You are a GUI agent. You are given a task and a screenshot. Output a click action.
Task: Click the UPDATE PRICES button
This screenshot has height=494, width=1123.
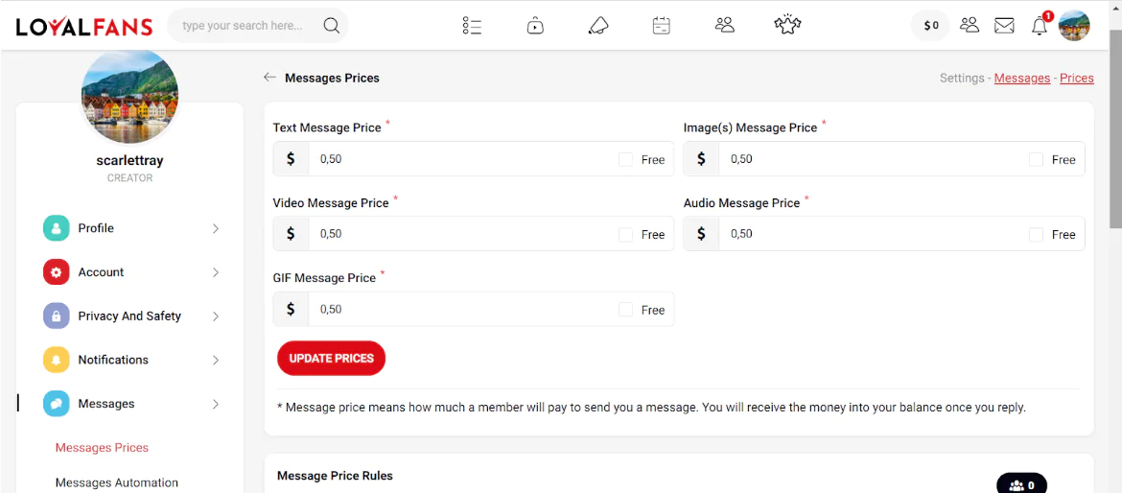[331, 358]
